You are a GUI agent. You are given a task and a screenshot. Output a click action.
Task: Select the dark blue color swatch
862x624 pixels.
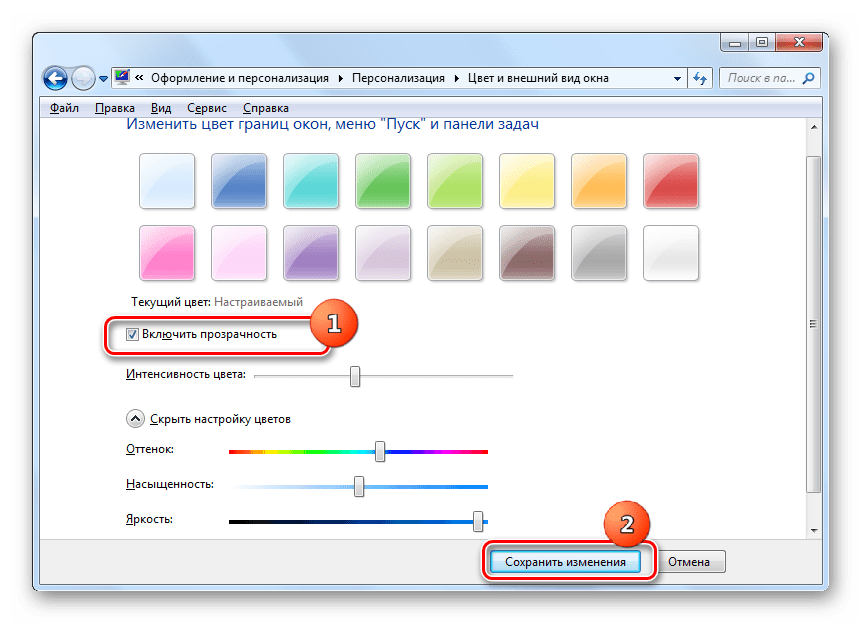(239, 181)
